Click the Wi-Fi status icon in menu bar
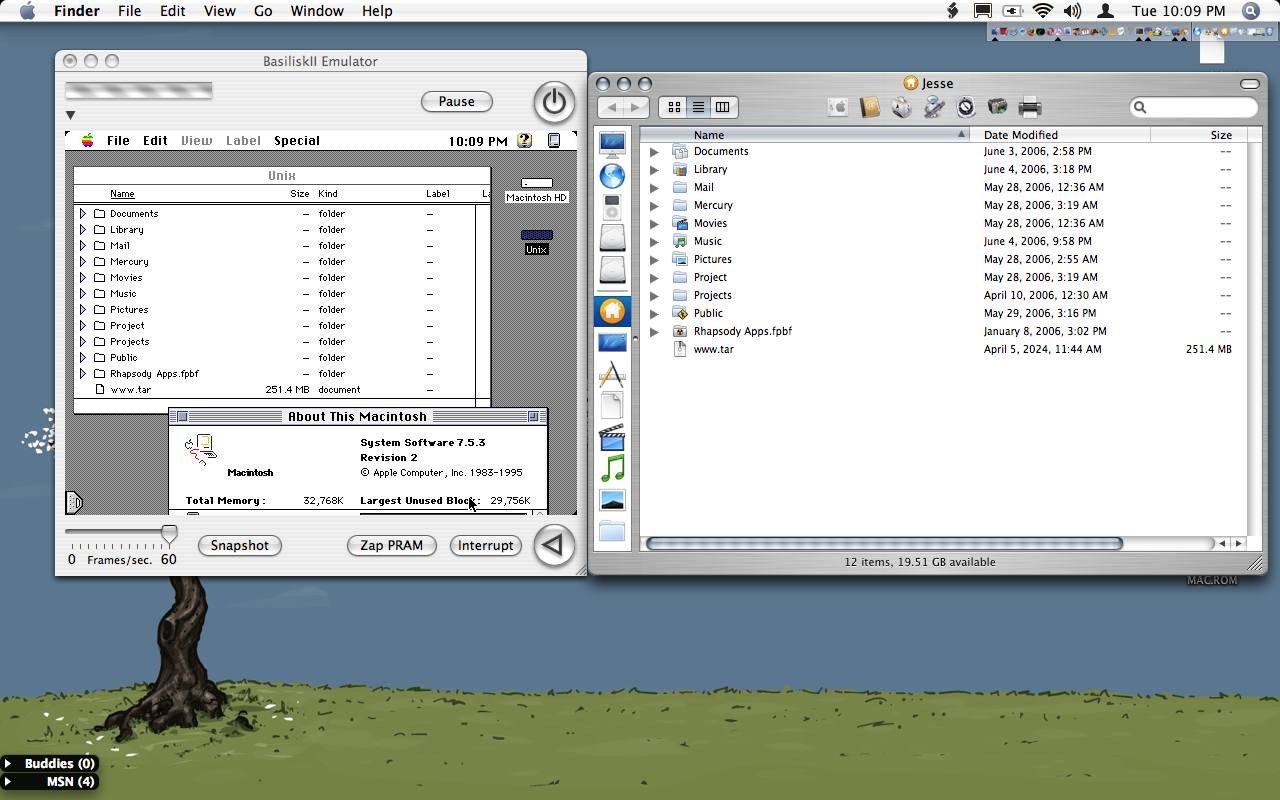 tap(1043, 11)
